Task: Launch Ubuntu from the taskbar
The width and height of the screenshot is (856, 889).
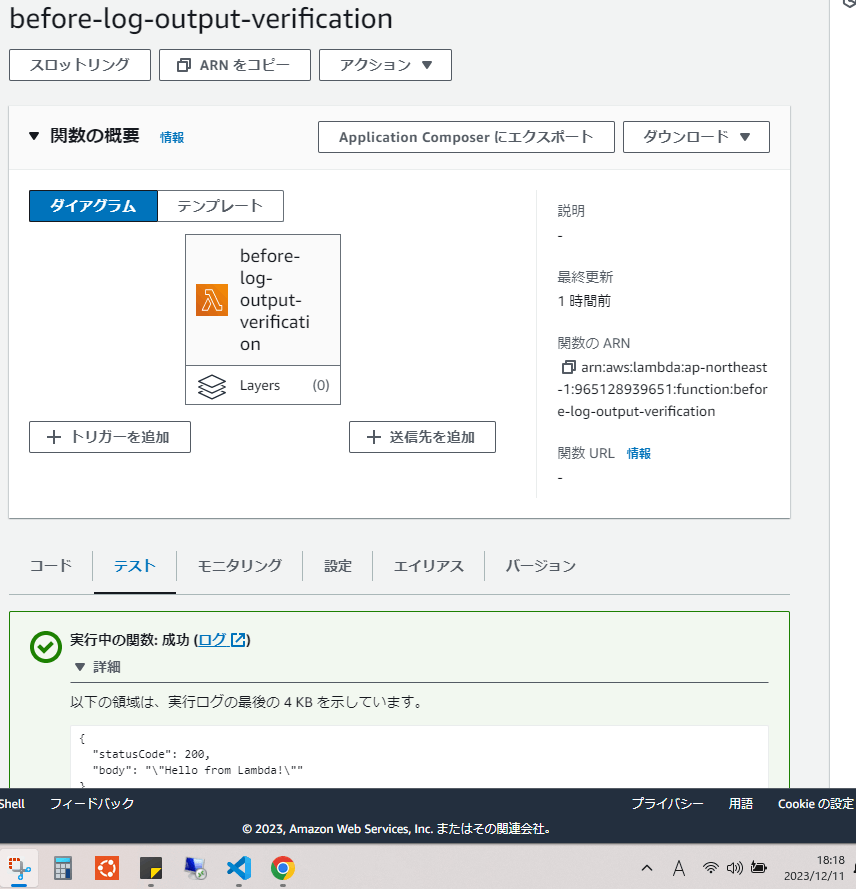Action: coord(107,868)
